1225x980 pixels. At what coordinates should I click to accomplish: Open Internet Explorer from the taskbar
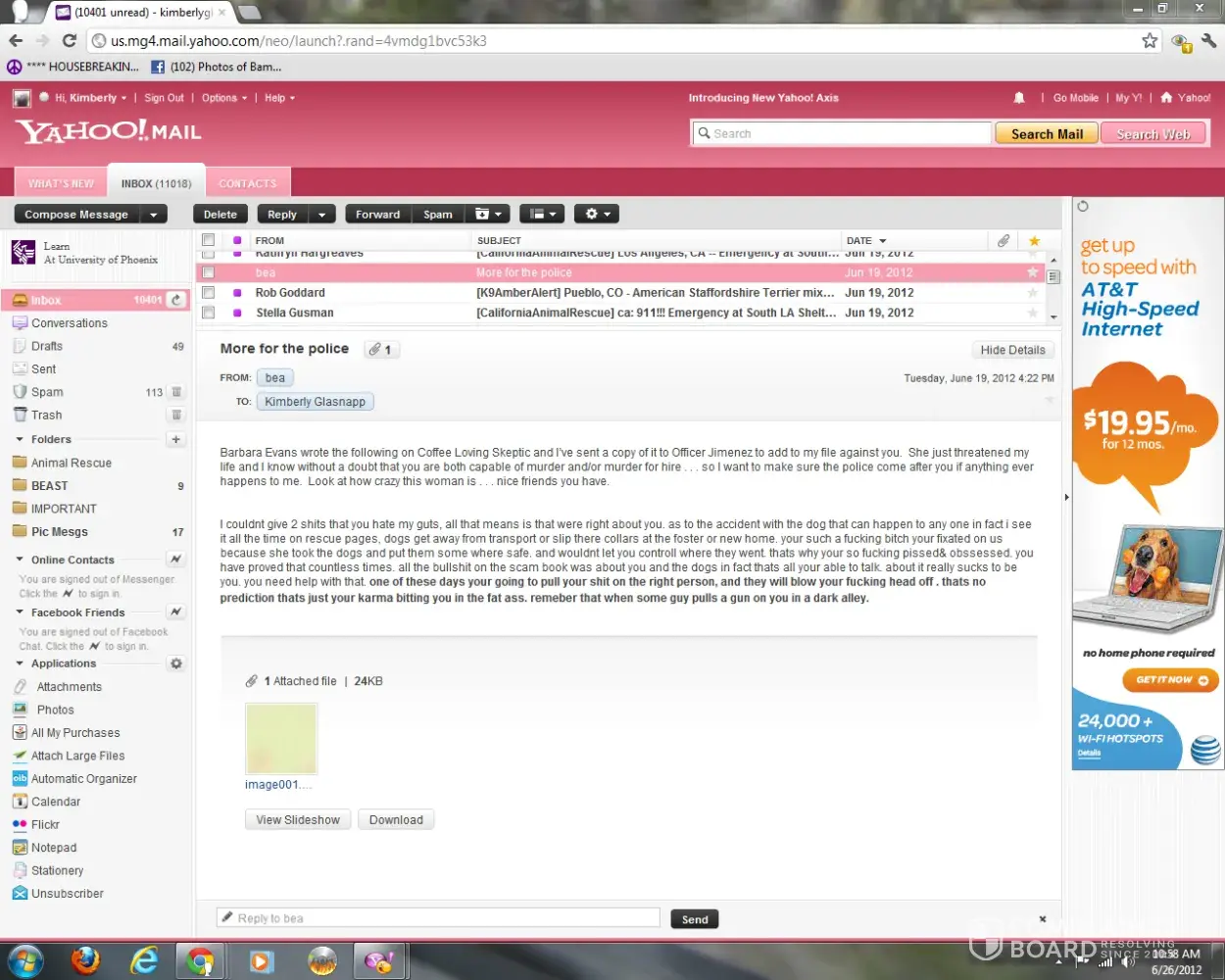(144, 960)
